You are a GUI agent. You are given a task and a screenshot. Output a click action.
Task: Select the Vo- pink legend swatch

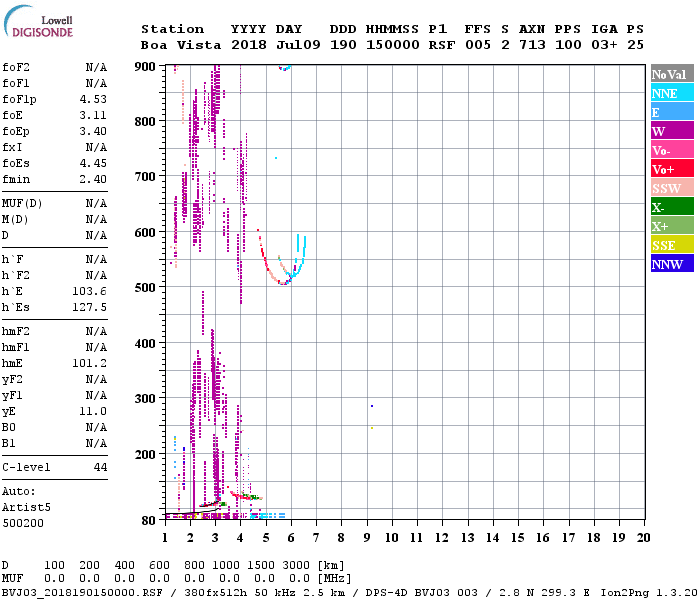click(672, 150)
